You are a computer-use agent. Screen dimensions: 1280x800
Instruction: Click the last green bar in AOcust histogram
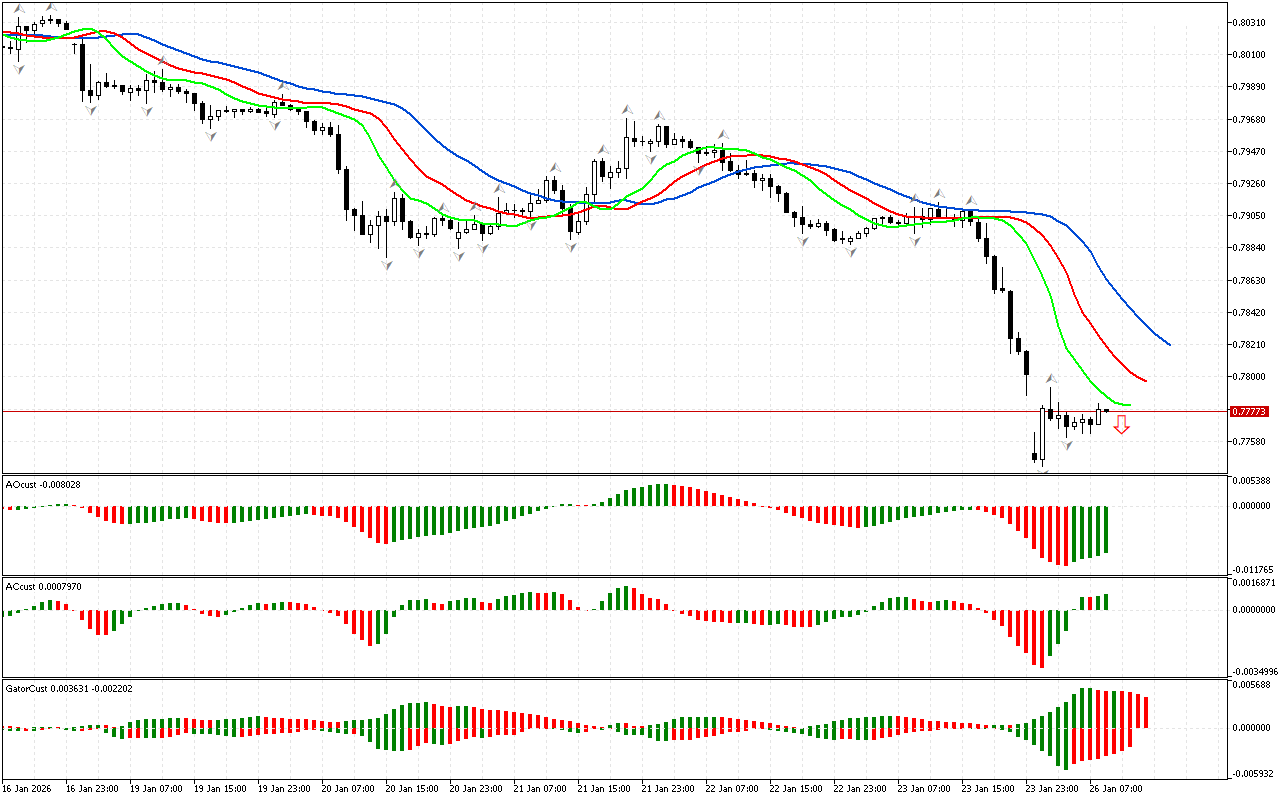1106,530
